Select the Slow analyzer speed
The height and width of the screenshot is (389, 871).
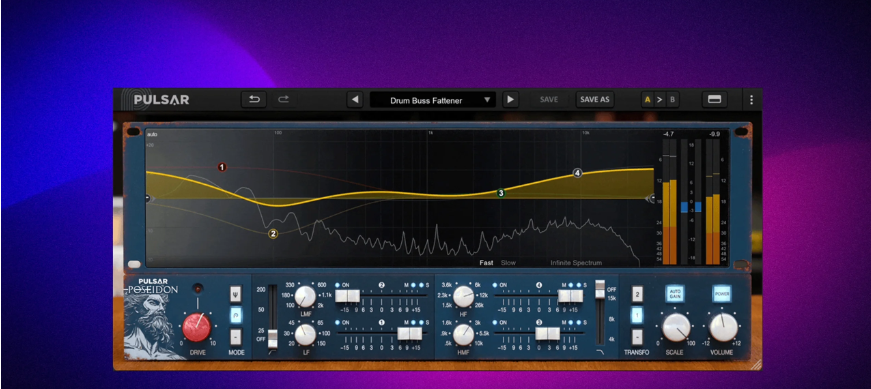click(x=508, y=263)
